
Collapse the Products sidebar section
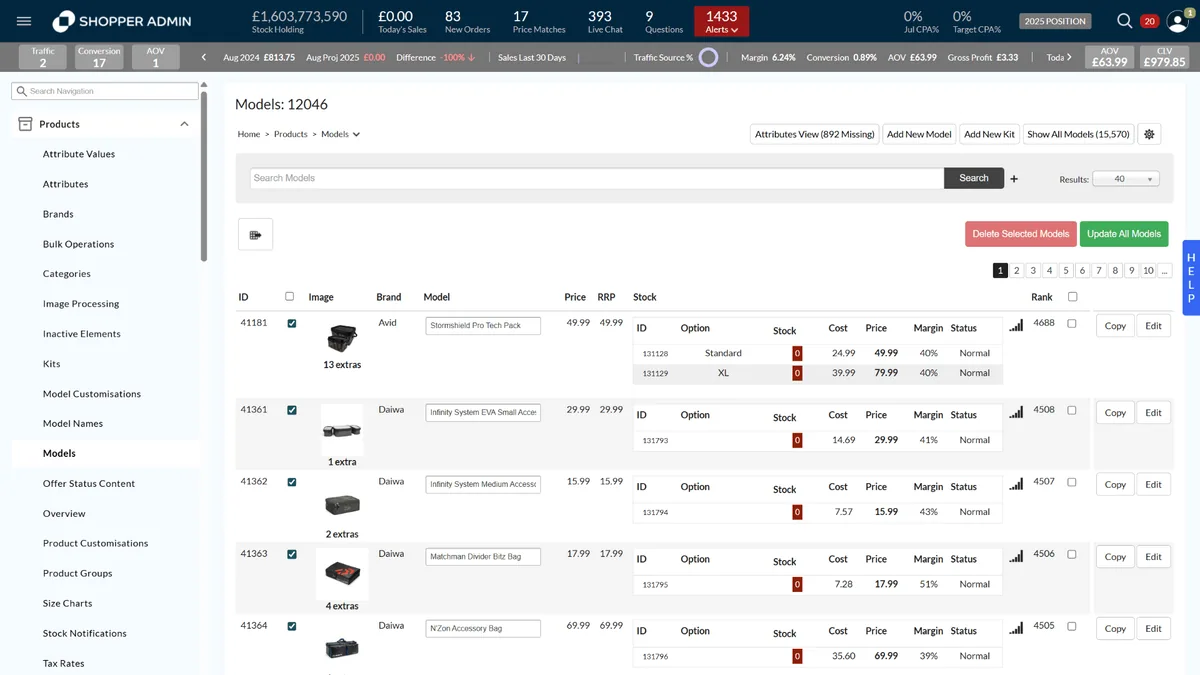[x=184, y=124]
